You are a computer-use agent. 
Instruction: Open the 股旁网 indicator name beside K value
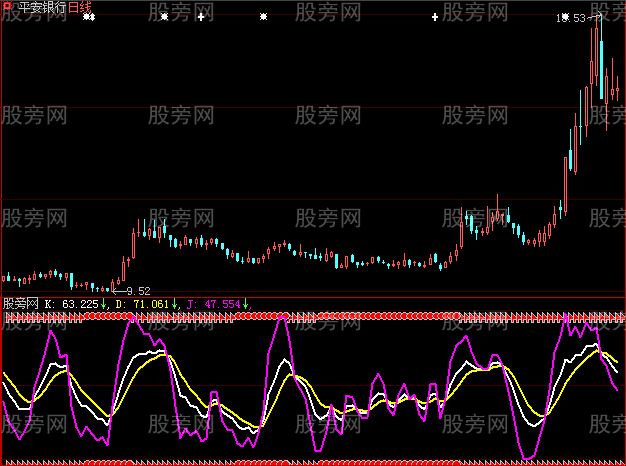(21, 303)
